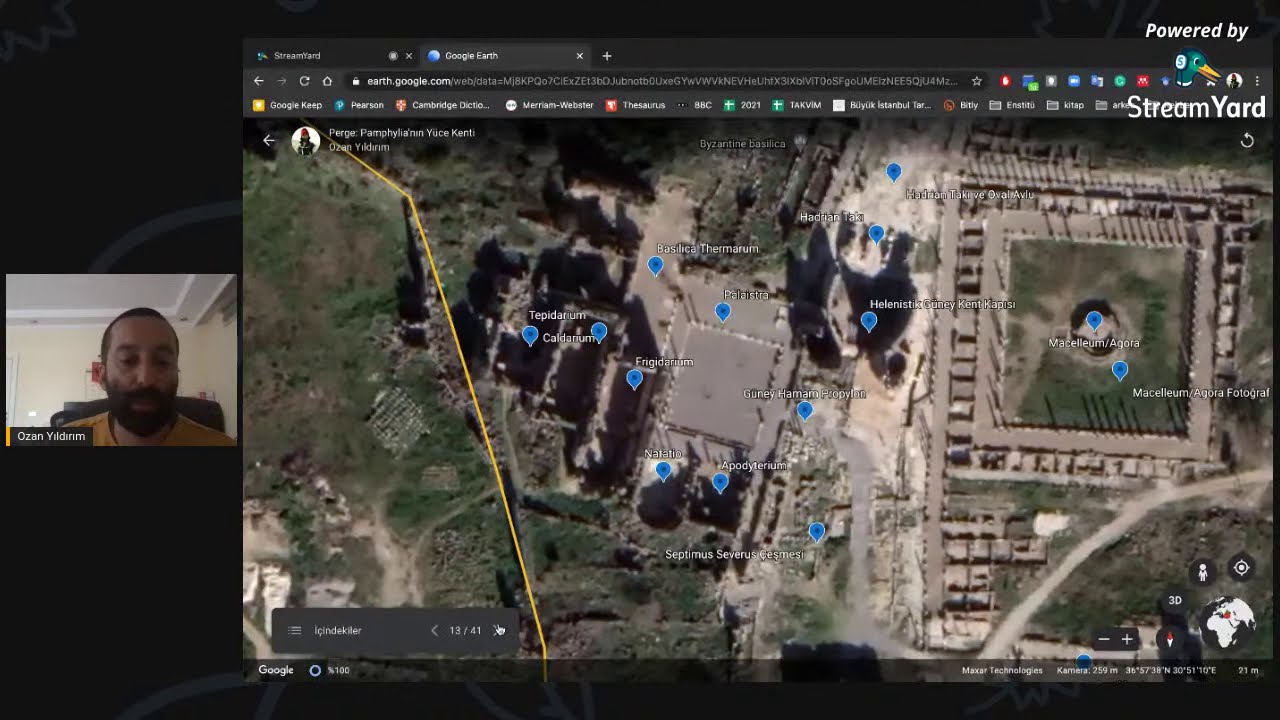1280x720 pixels.
Task: Zoom in the map with plus button
Action: pos(1127,639)
